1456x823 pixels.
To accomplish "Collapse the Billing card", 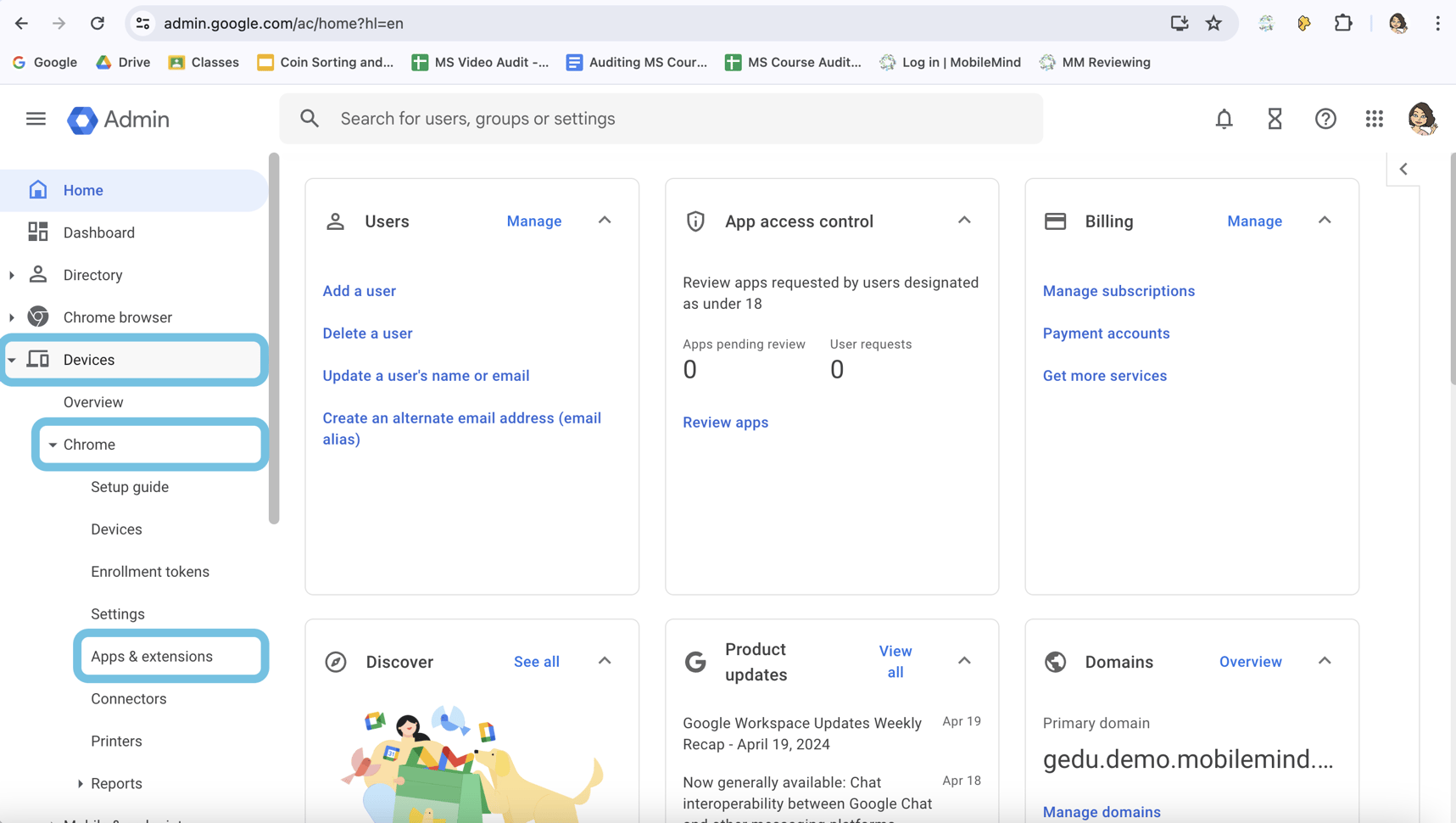I will pos(1325,221).
